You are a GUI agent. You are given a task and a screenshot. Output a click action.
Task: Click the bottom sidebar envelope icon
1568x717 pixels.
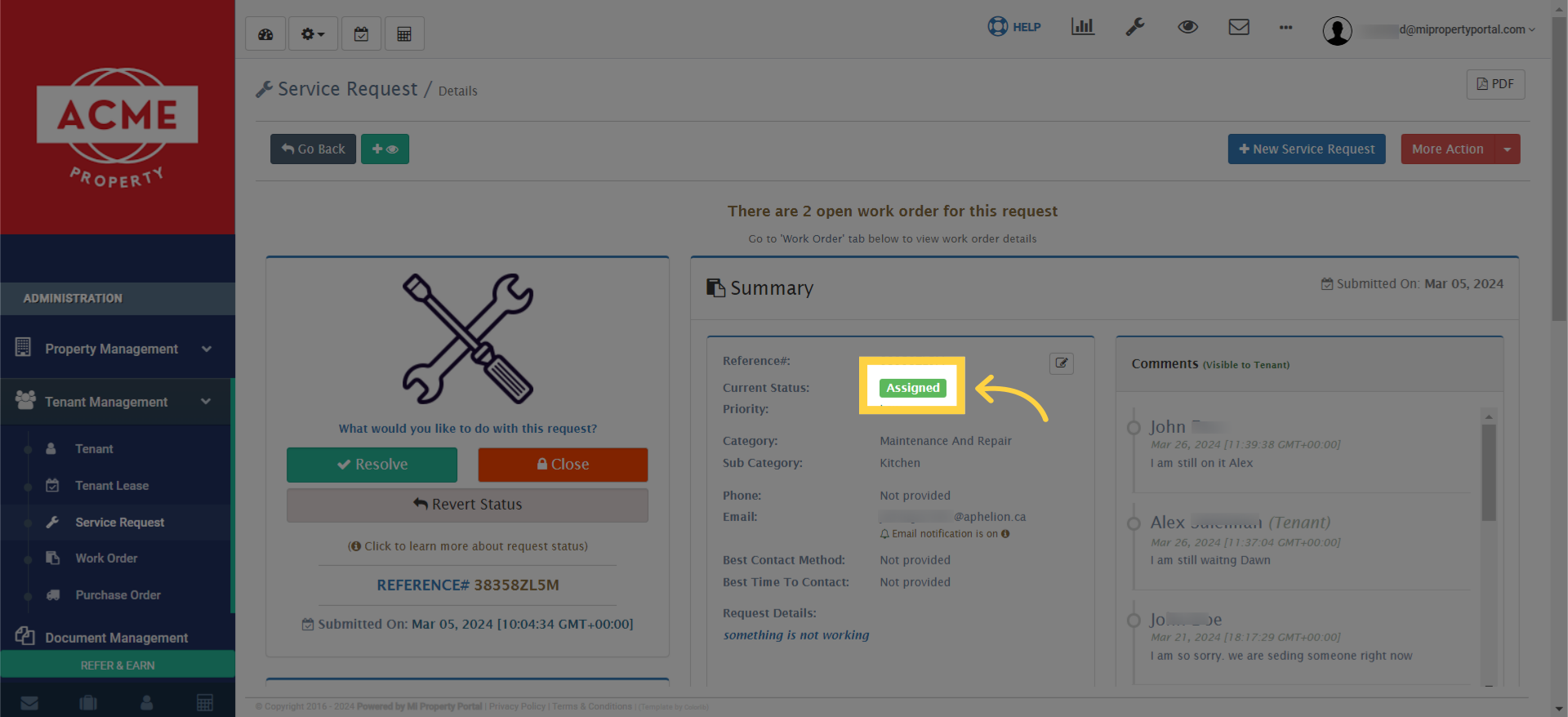[29, 702]
